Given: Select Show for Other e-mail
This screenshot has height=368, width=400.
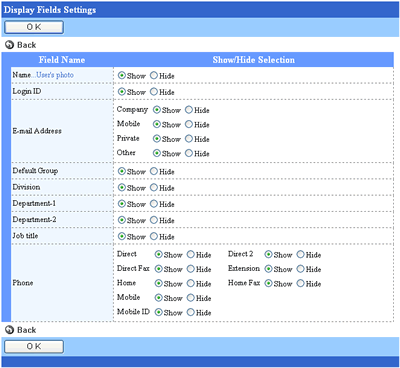Looking at the screenshot, I should pyautogui.click(x=157, y=153).
